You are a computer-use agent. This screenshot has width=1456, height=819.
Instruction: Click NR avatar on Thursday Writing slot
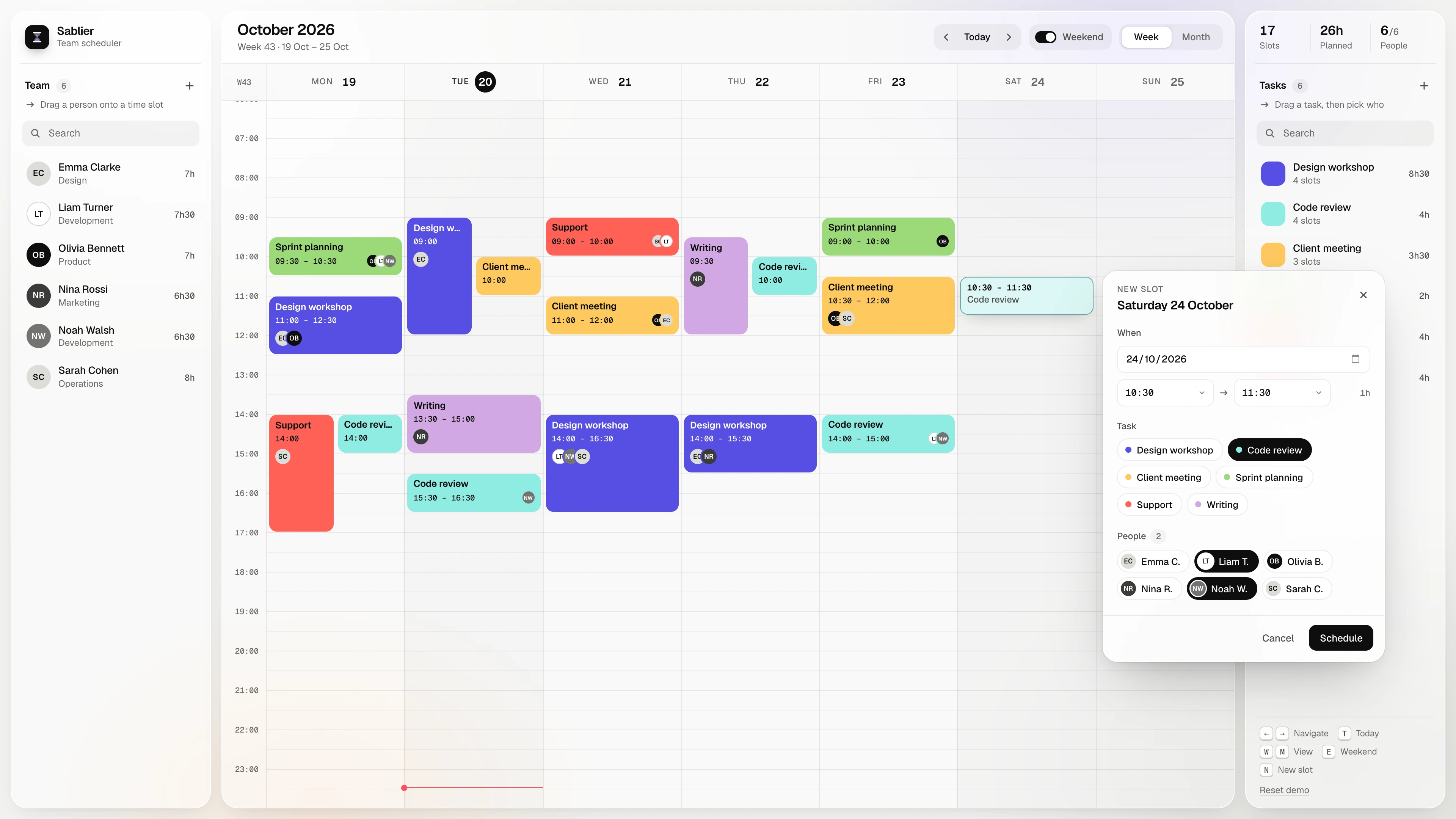[698, 279]
